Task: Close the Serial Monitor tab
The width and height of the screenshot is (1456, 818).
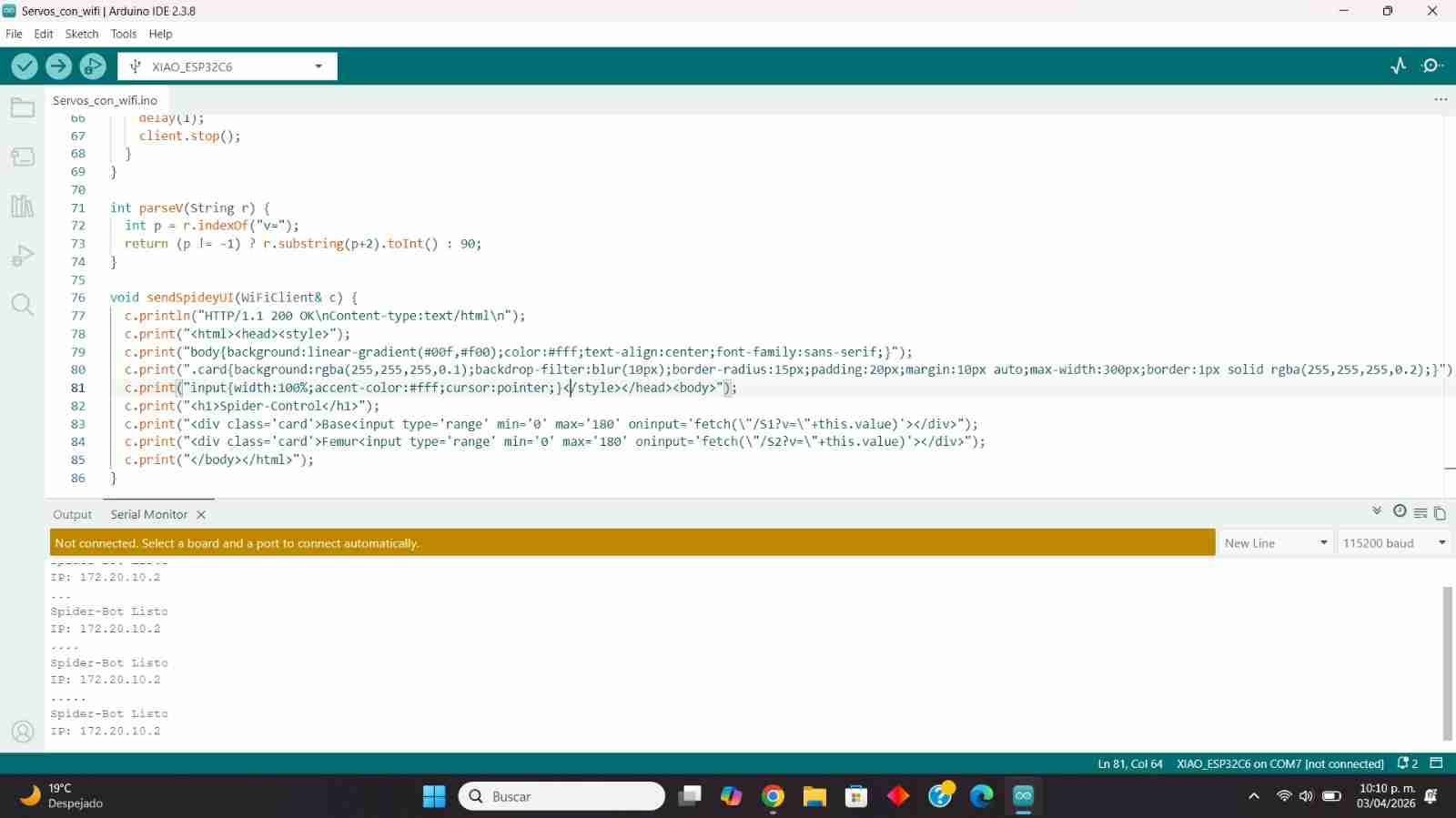Action: click(x=201, y=515)
